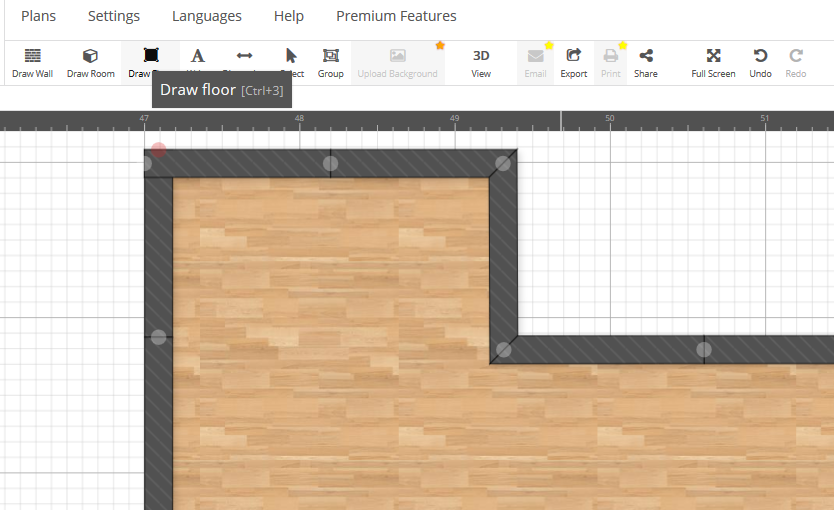Open the Settings menu

coord(114,16)
